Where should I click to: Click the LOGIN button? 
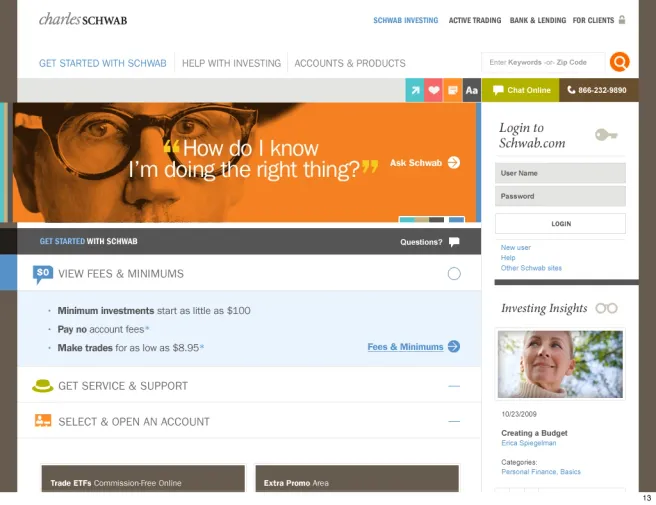coord(560,224)
